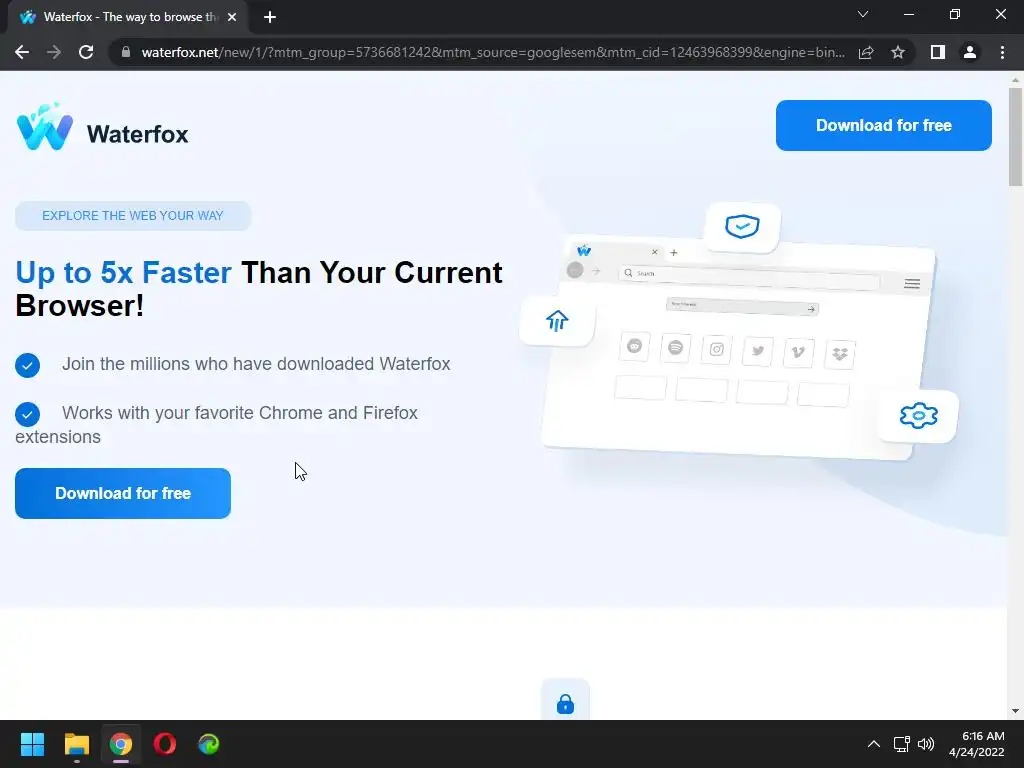1024x768 pixels.
Task: Click the Instagram icon in the mock browser
Action: point(716,349)
